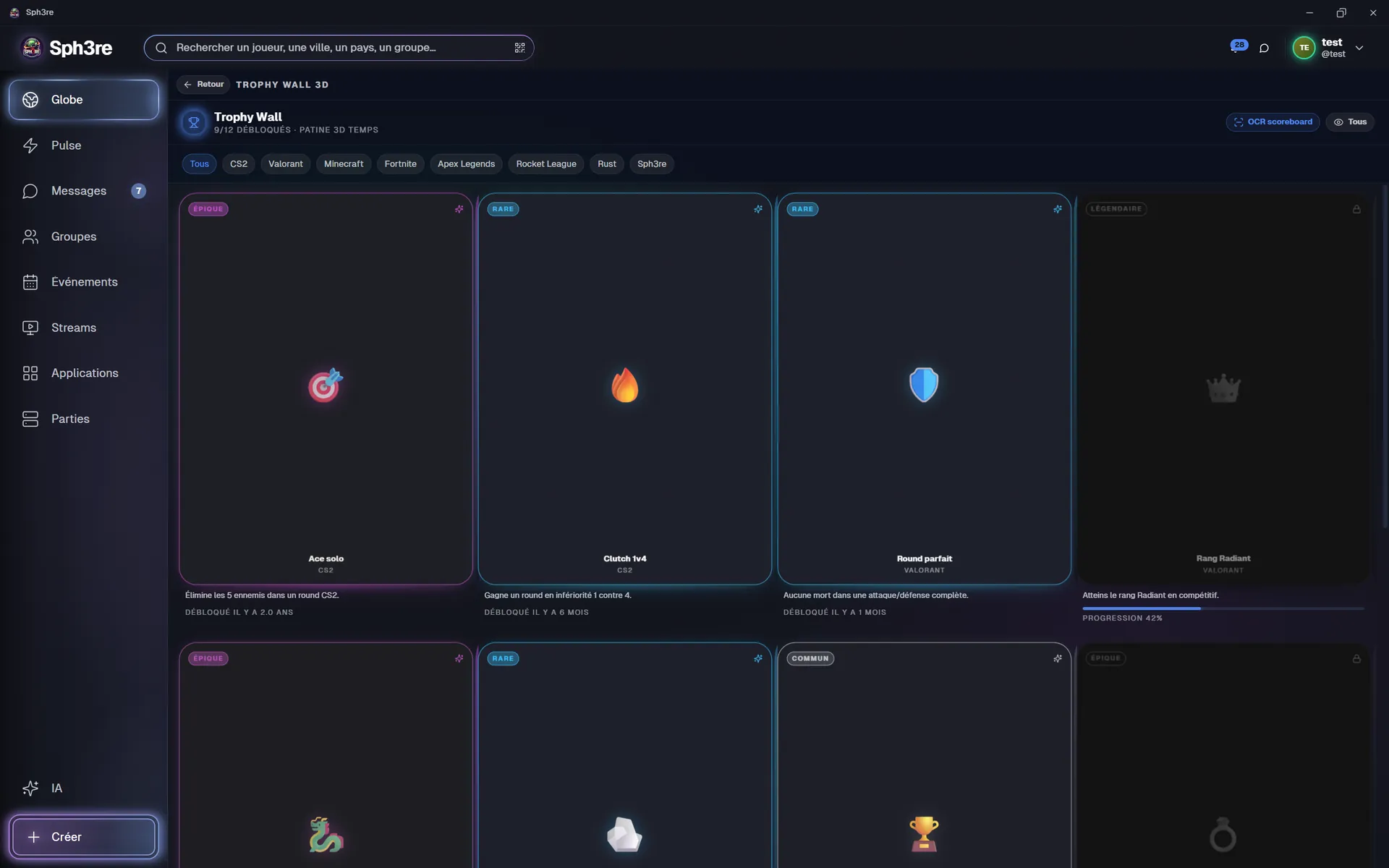Open OCR scoreboard
1389x868 pixels.
(x=1273, y=122)
